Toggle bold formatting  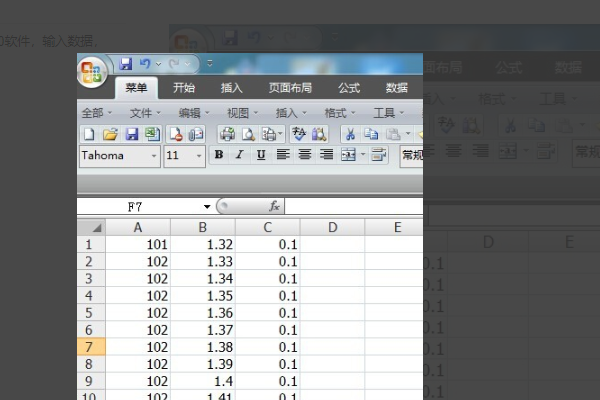[219, 155]
